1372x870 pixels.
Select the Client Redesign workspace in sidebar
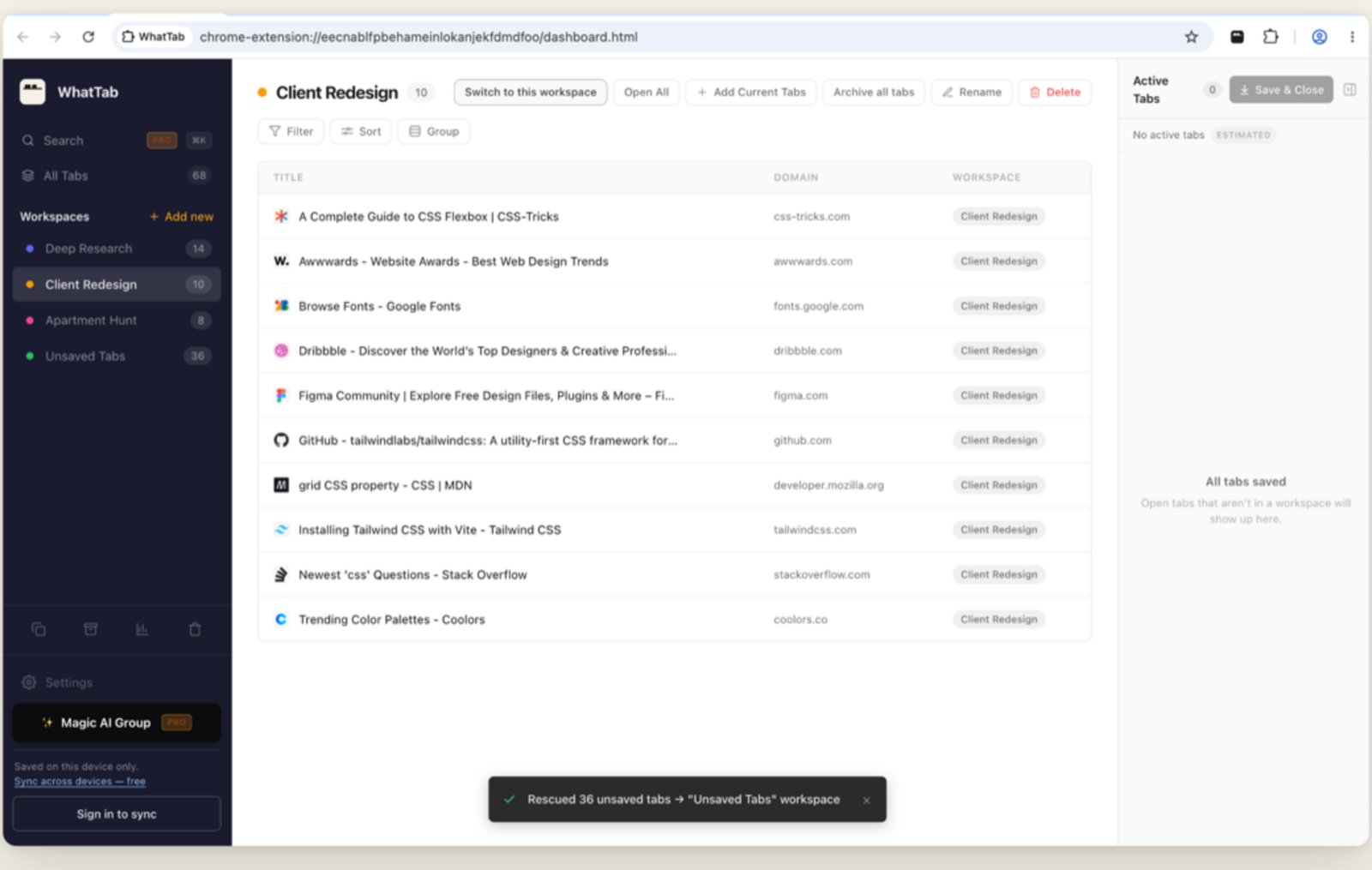tap(117, 285)
